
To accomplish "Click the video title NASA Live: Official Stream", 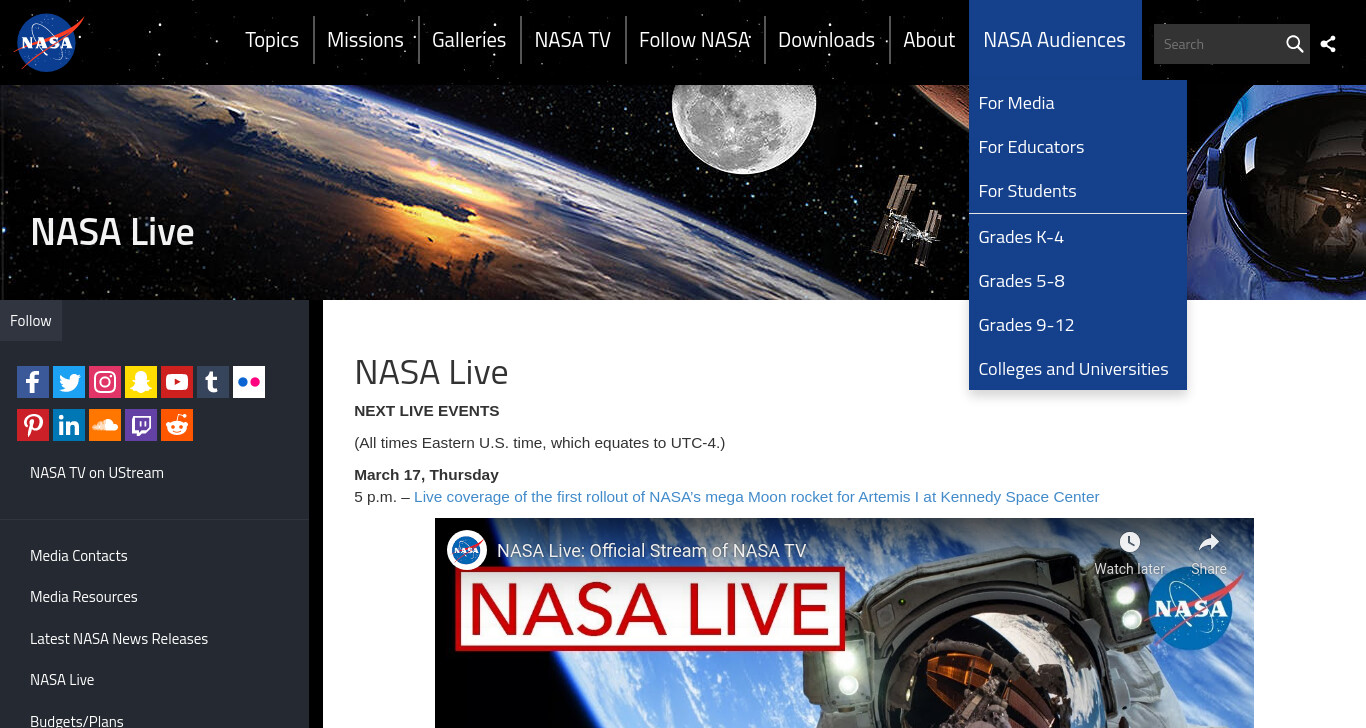I will [651, 550].
